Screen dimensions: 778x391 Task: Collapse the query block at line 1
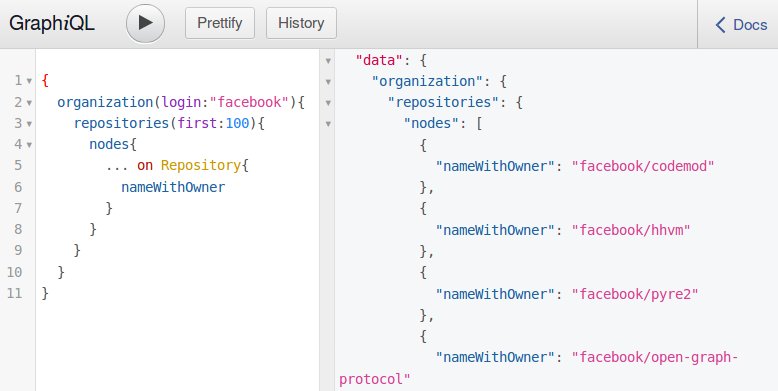(x=29, y=81)
